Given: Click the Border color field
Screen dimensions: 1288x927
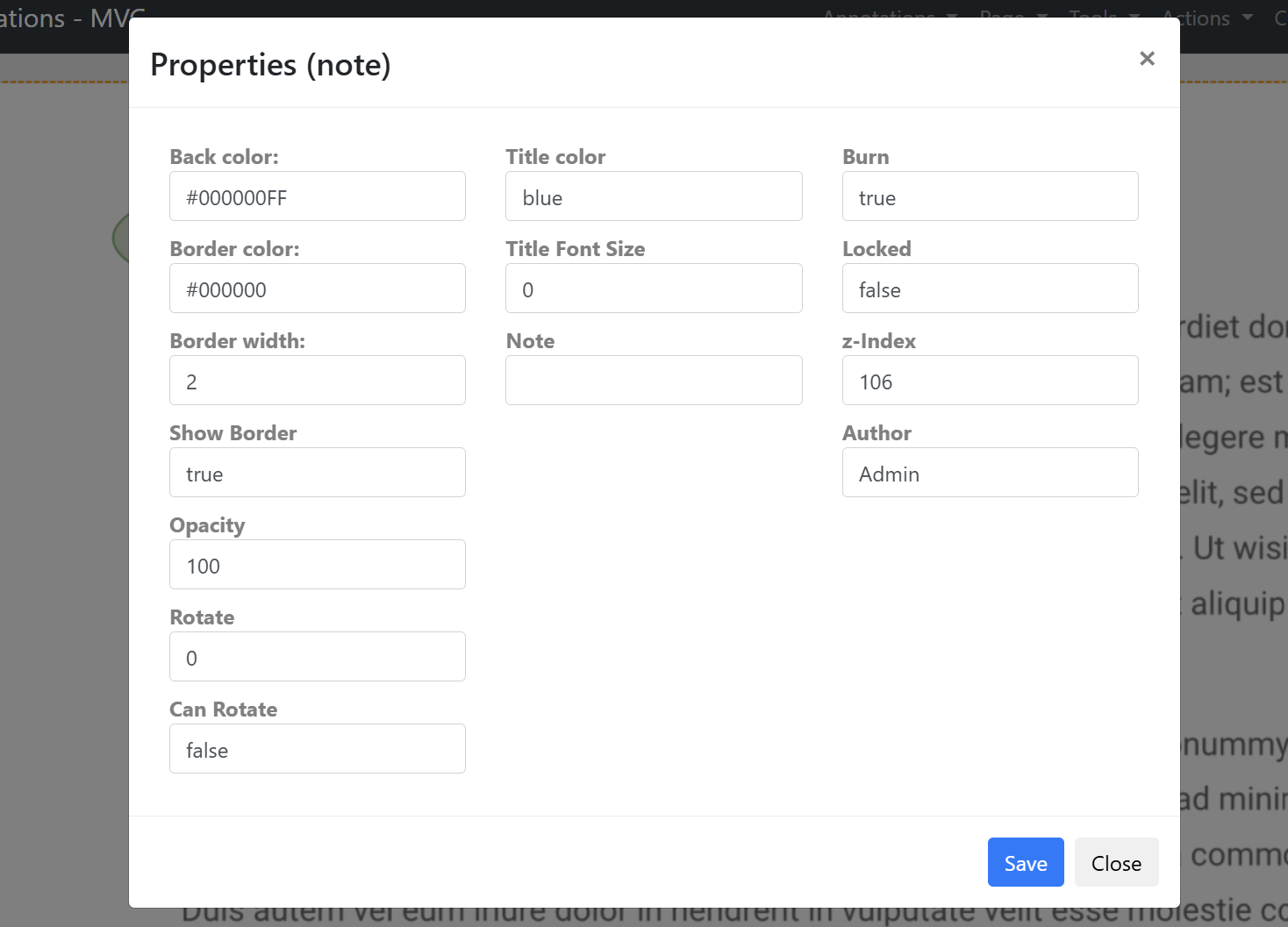Looking at the screenshot, I should (317, 289).
